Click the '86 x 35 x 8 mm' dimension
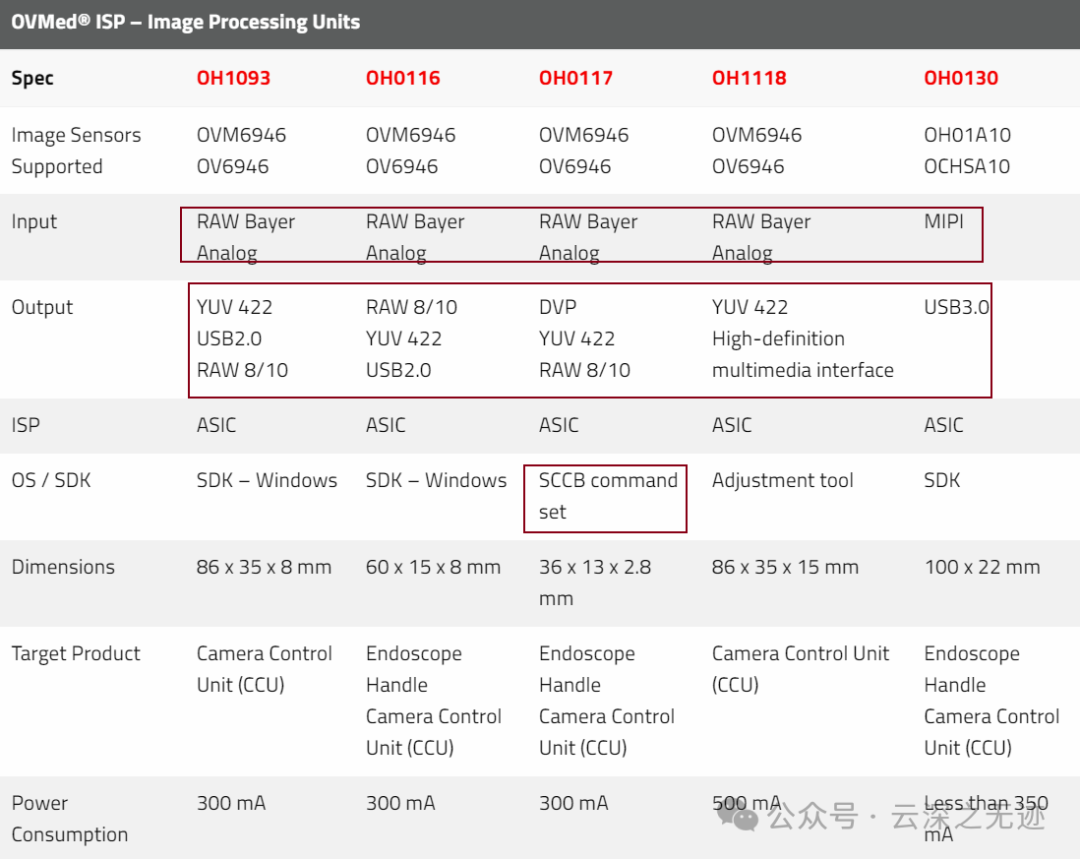This screenshot has width=1080, height=859. tap(264, 567)
